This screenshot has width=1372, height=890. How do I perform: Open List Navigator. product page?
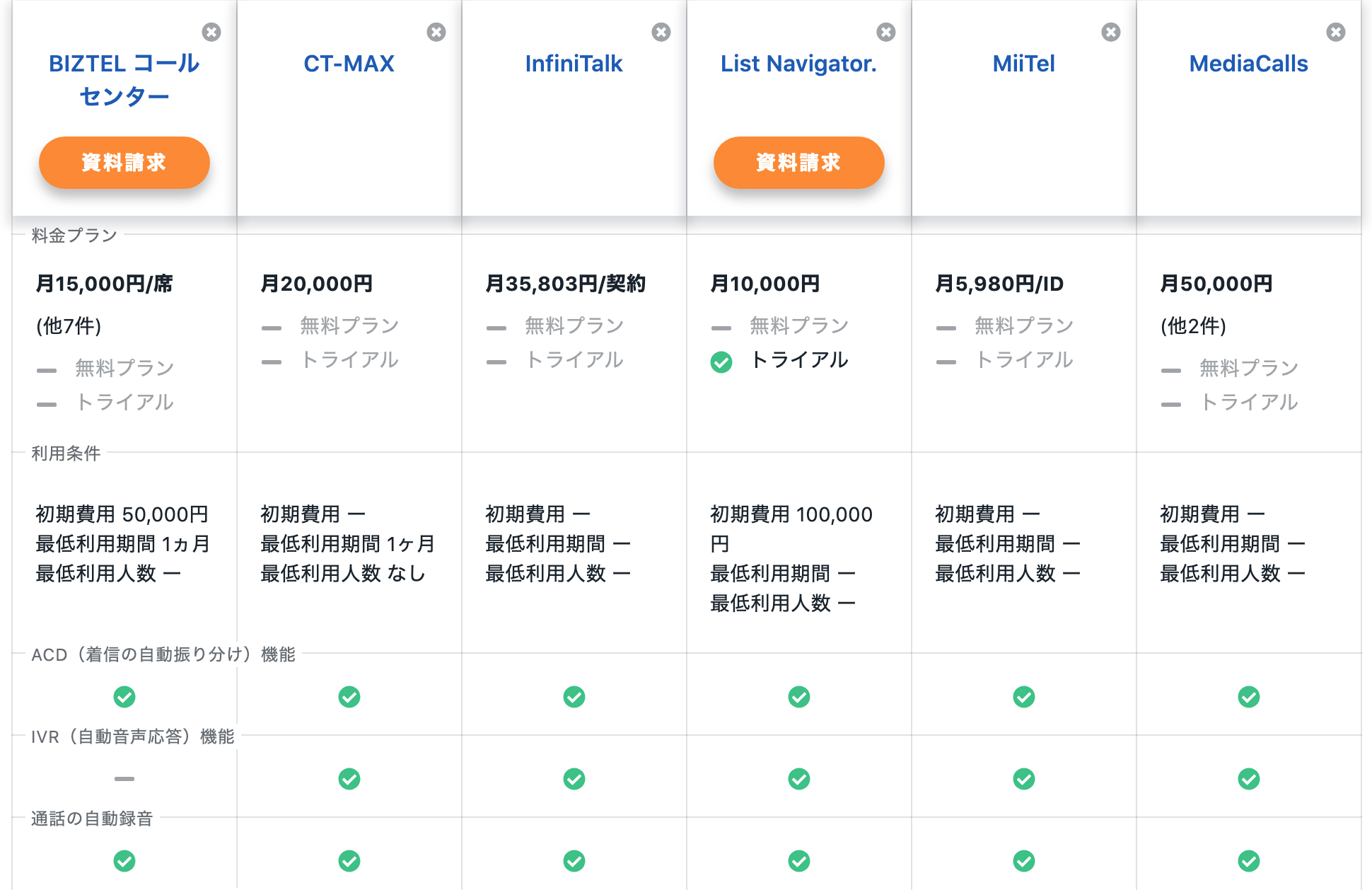point(799,64)
